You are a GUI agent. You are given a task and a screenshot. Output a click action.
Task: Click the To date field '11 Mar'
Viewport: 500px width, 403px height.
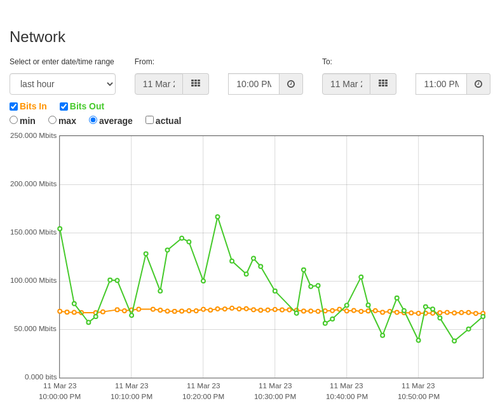(x=346, y=84)
